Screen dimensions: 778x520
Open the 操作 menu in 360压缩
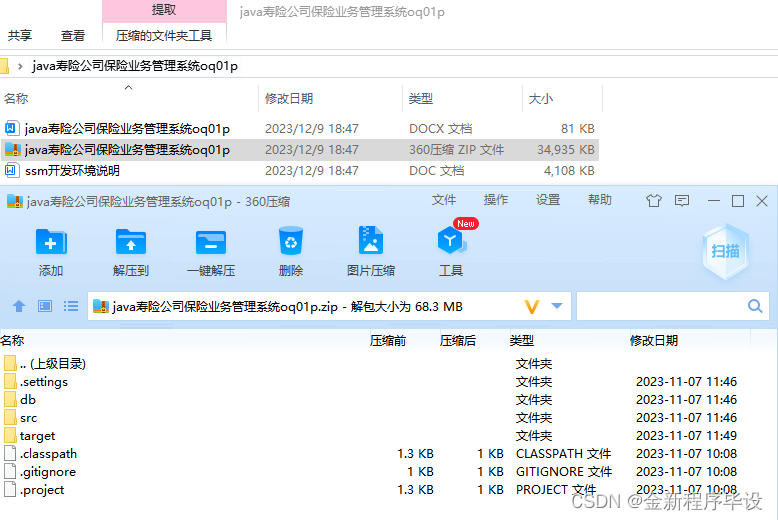pyautogui.click(x=496, y=200)
